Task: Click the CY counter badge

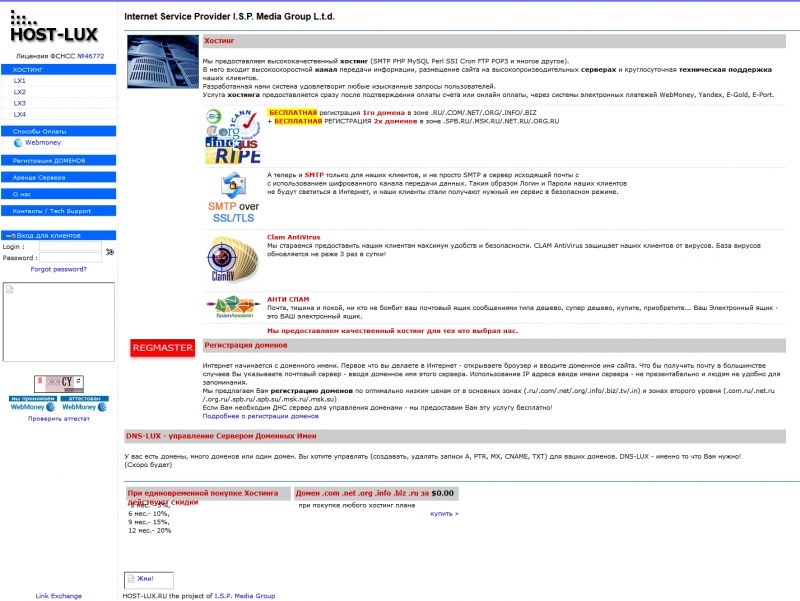Action: coord(59,383)
